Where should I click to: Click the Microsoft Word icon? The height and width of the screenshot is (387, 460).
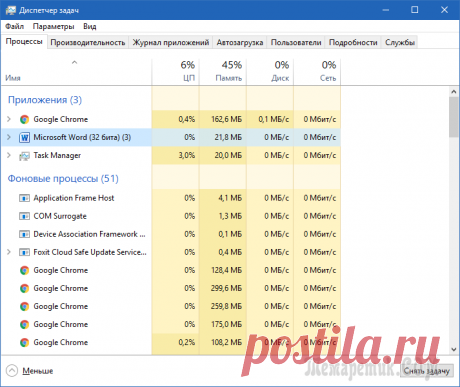(24, 137)
